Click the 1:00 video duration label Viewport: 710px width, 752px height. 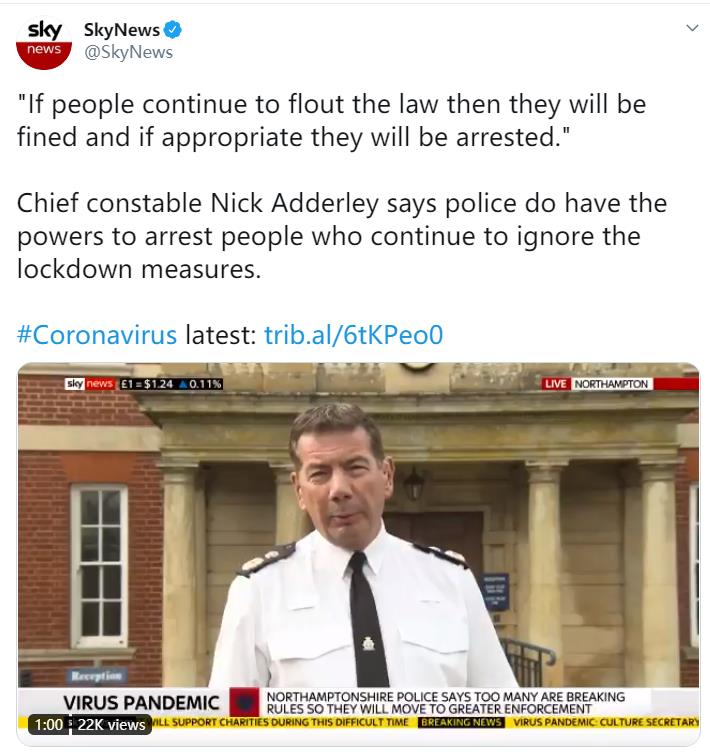coord(48,724)
